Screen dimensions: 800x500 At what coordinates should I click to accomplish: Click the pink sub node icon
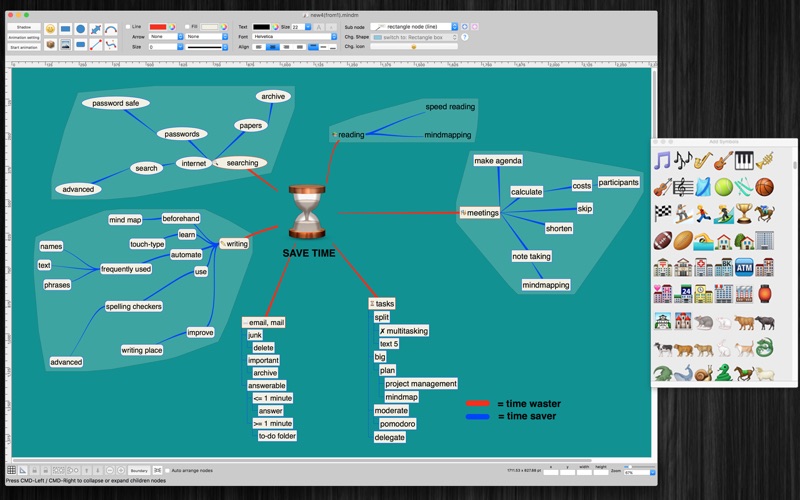(474, 27)
